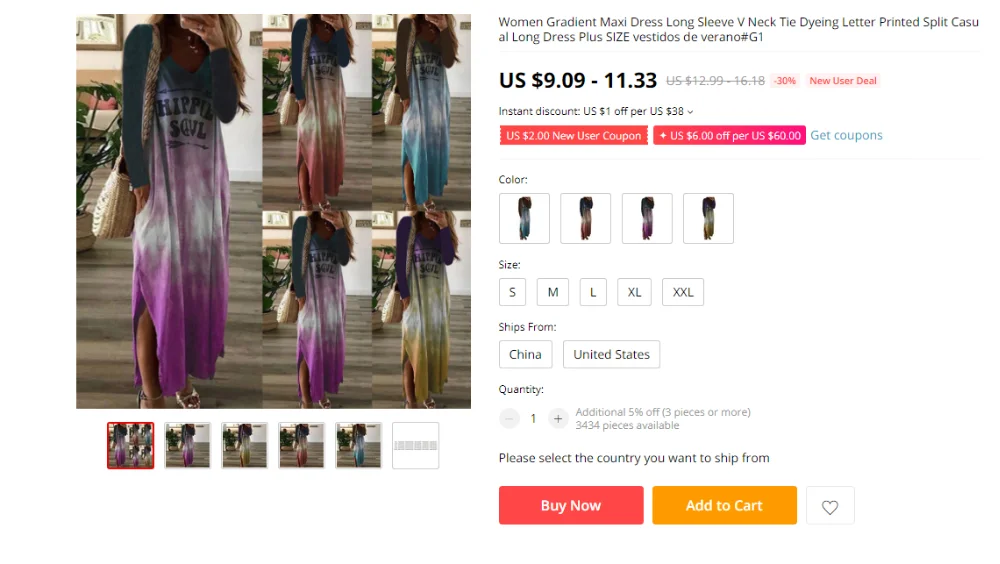Click the Add to Cart button
This screenshot has height=564, width=1000.
[x=724, y=505]
